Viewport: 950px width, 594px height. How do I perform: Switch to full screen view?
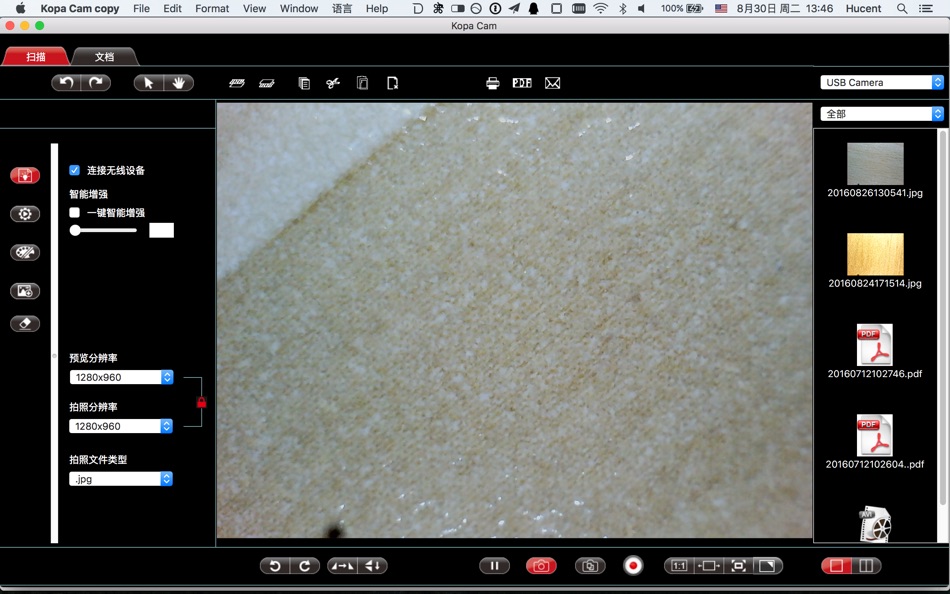[768, 566]
